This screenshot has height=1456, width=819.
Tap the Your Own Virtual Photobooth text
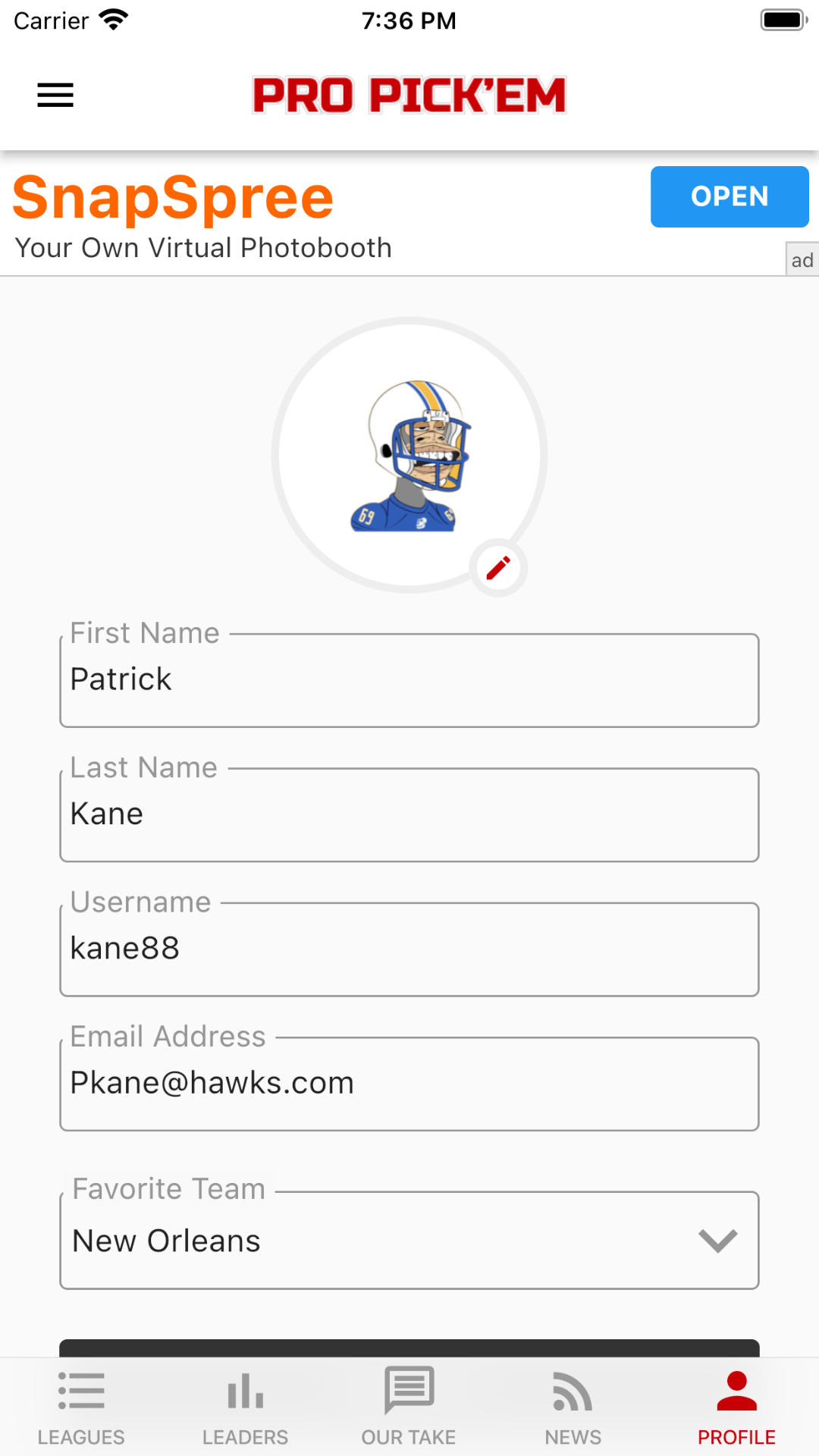click(203, 249)
